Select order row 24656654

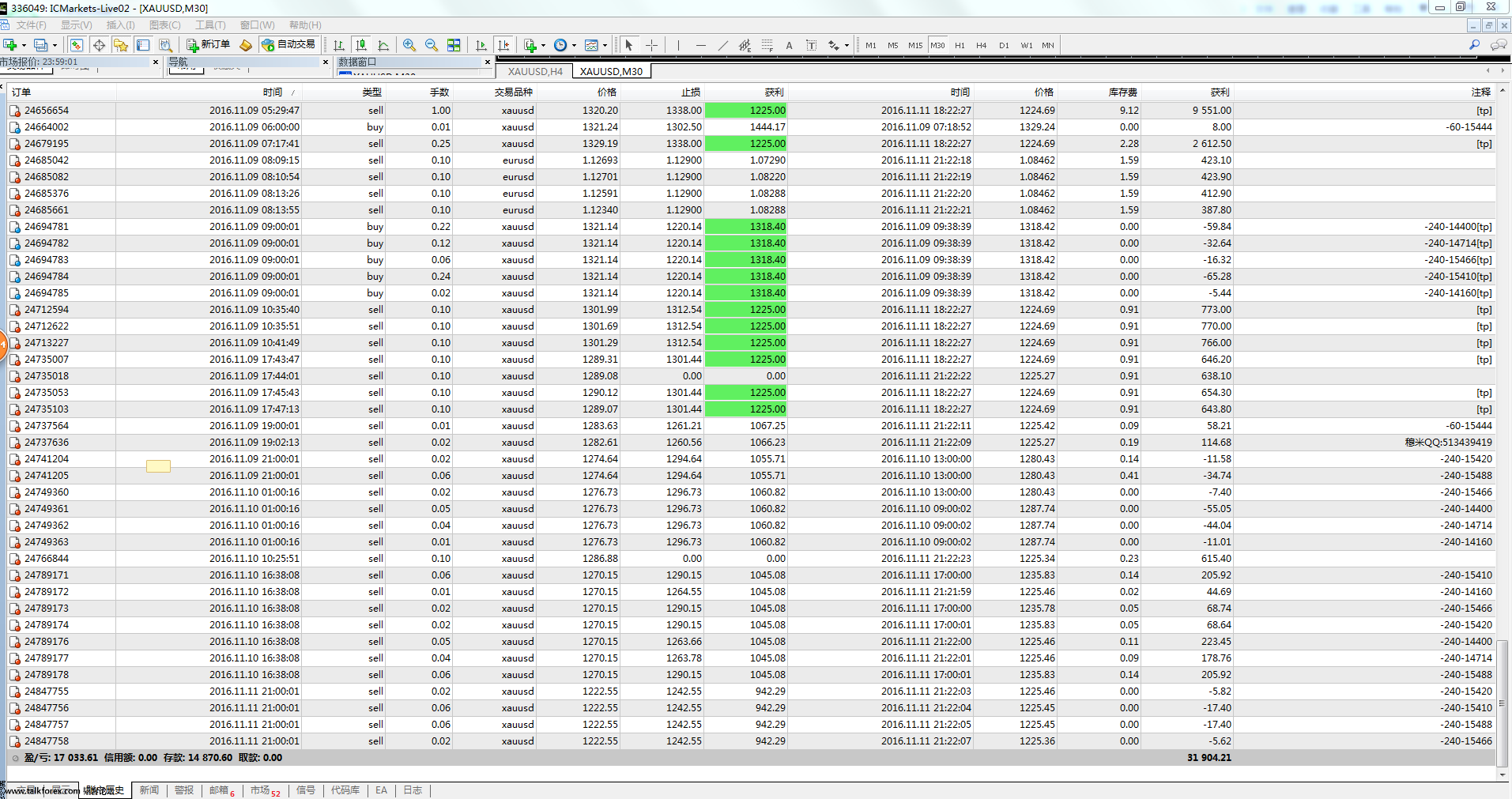click(x=751, y=111)
